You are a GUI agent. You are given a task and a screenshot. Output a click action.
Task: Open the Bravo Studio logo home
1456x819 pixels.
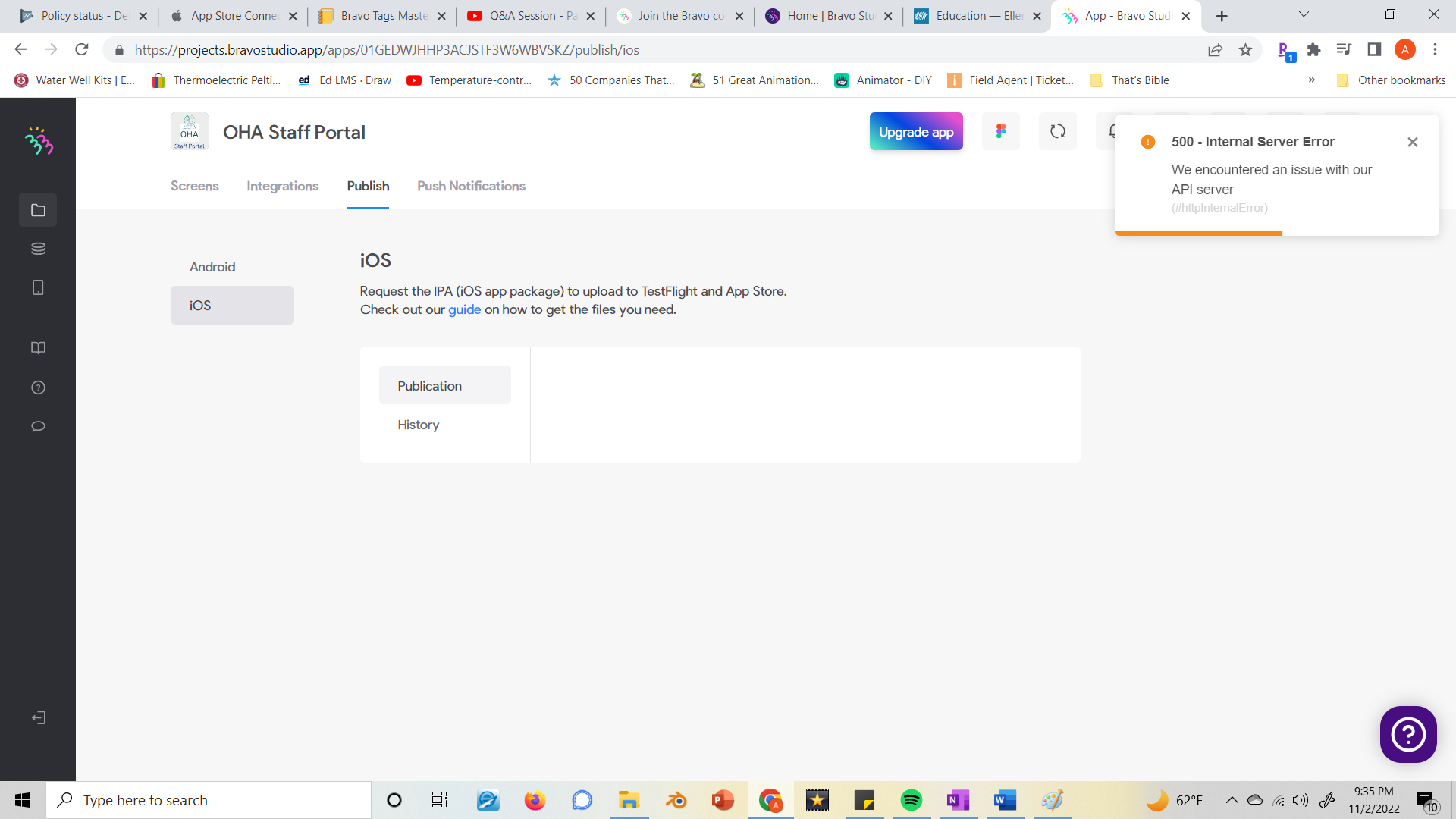39,140
